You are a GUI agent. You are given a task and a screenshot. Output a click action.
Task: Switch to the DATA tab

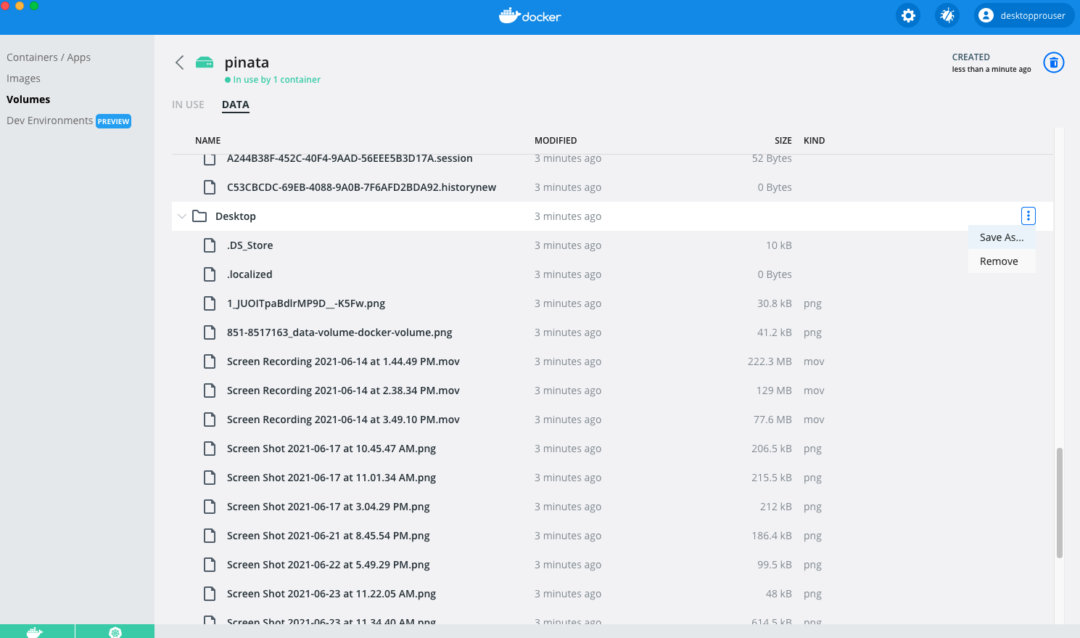coord(235,104)
